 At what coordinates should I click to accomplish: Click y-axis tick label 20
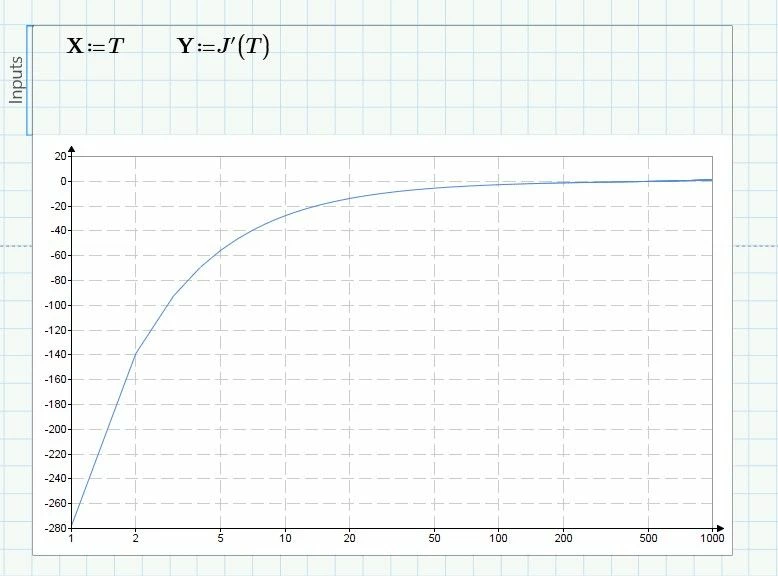coord(60,156)
